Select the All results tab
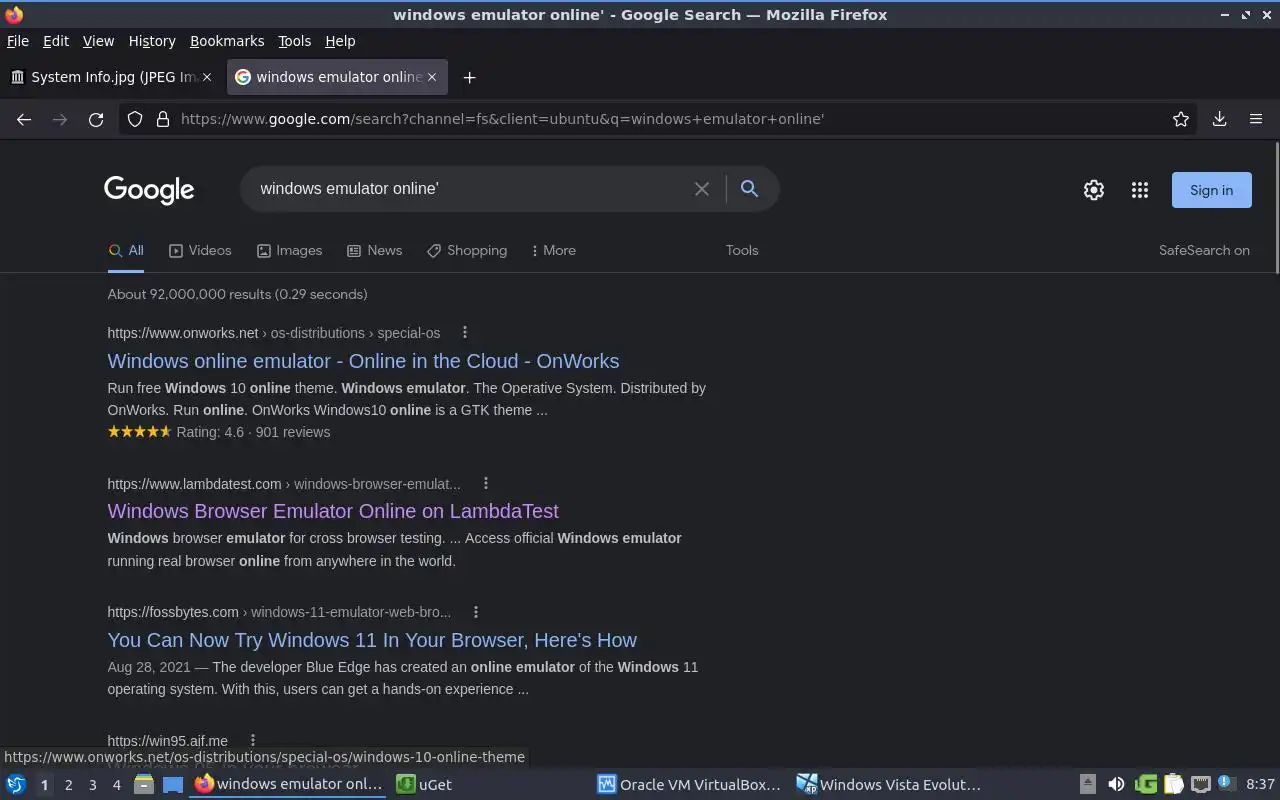The width and height of the screenshot is (1280, 800). (x=126, y=250)
